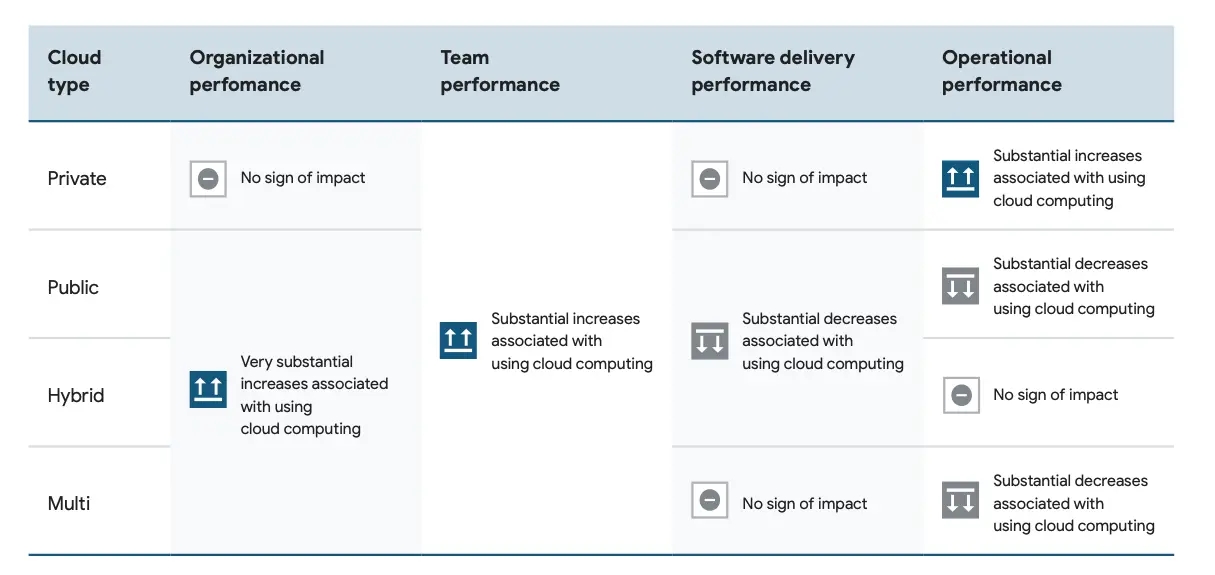The height and width of the screenshot is (575, 1215).
Task: Click the Hybrid row label
Action: point(76,395)
